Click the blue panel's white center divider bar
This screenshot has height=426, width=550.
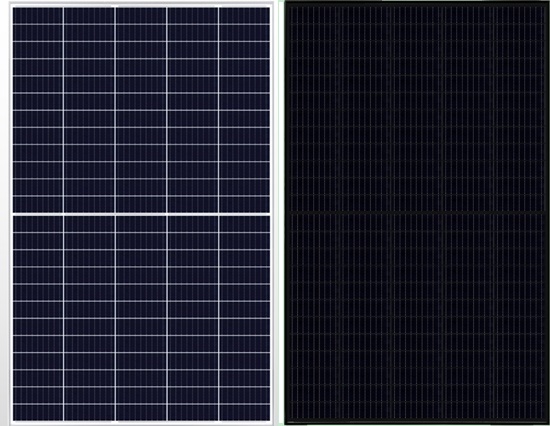pyautogui.click(x=141, y=214)
